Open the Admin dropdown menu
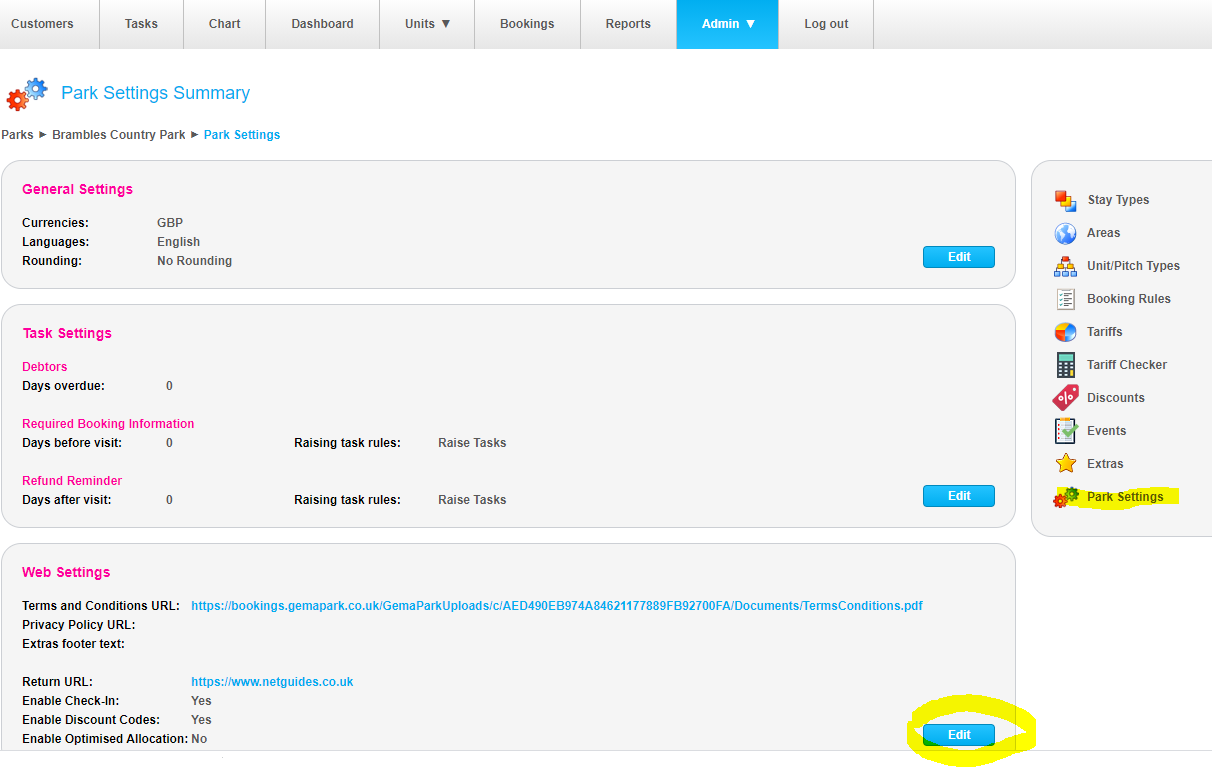Viewport: 1212px width, 767px height. [x=727, y=24]
